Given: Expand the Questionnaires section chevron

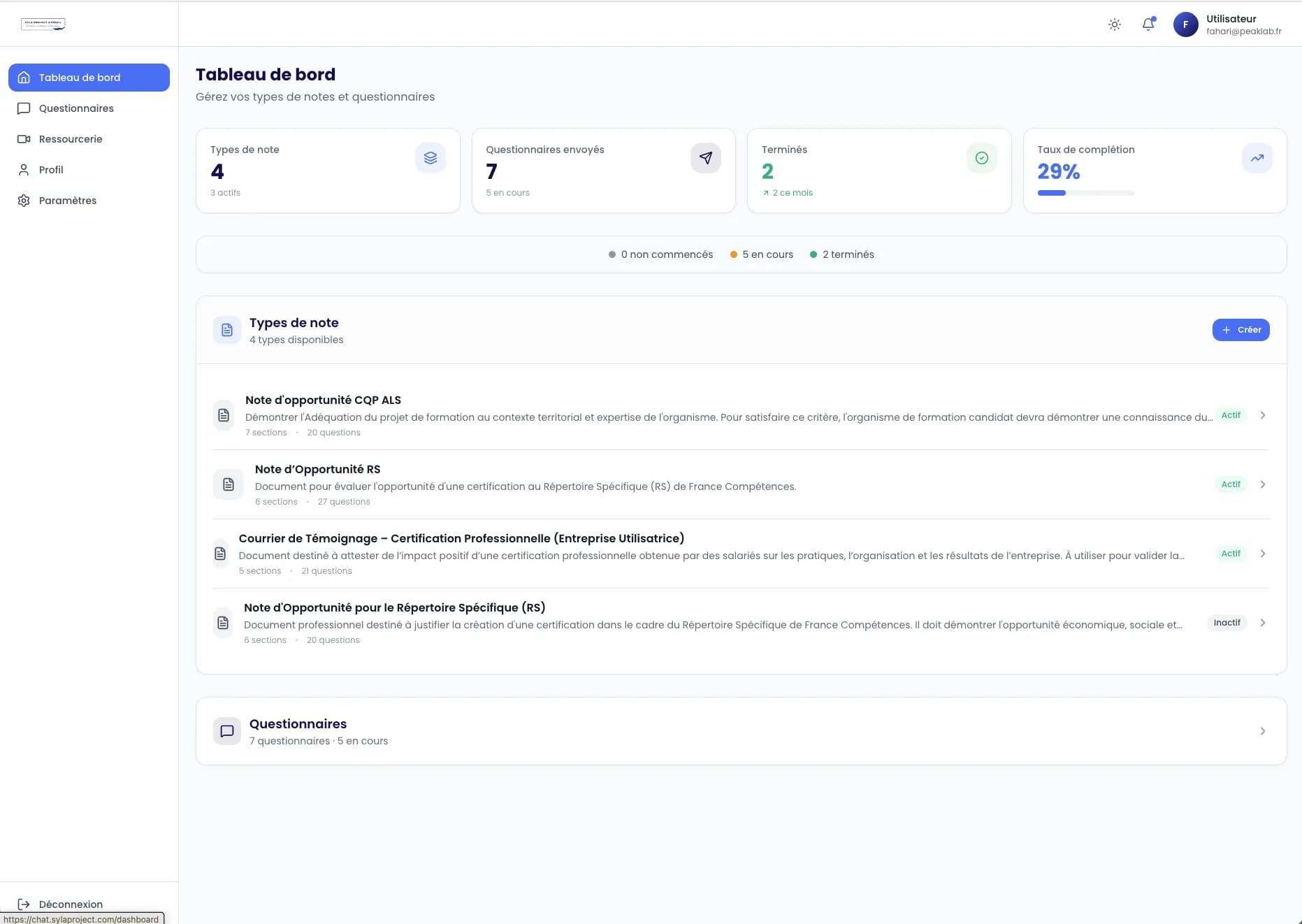Looking at the screenshot, I should pyautogui.click(x=1262, y=731).
